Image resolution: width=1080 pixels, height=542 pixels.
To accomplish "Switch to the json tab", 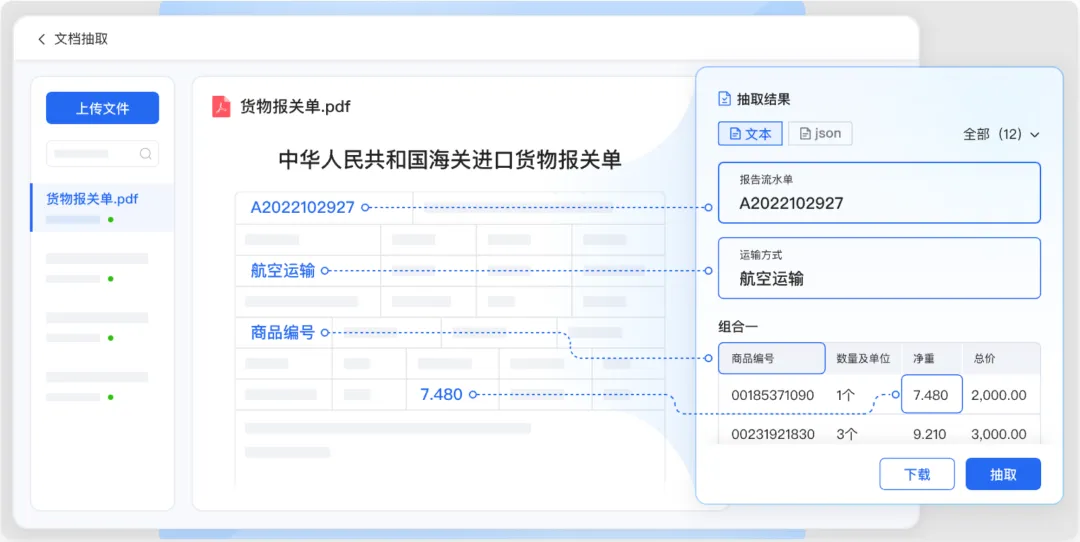I will (820, 134).
